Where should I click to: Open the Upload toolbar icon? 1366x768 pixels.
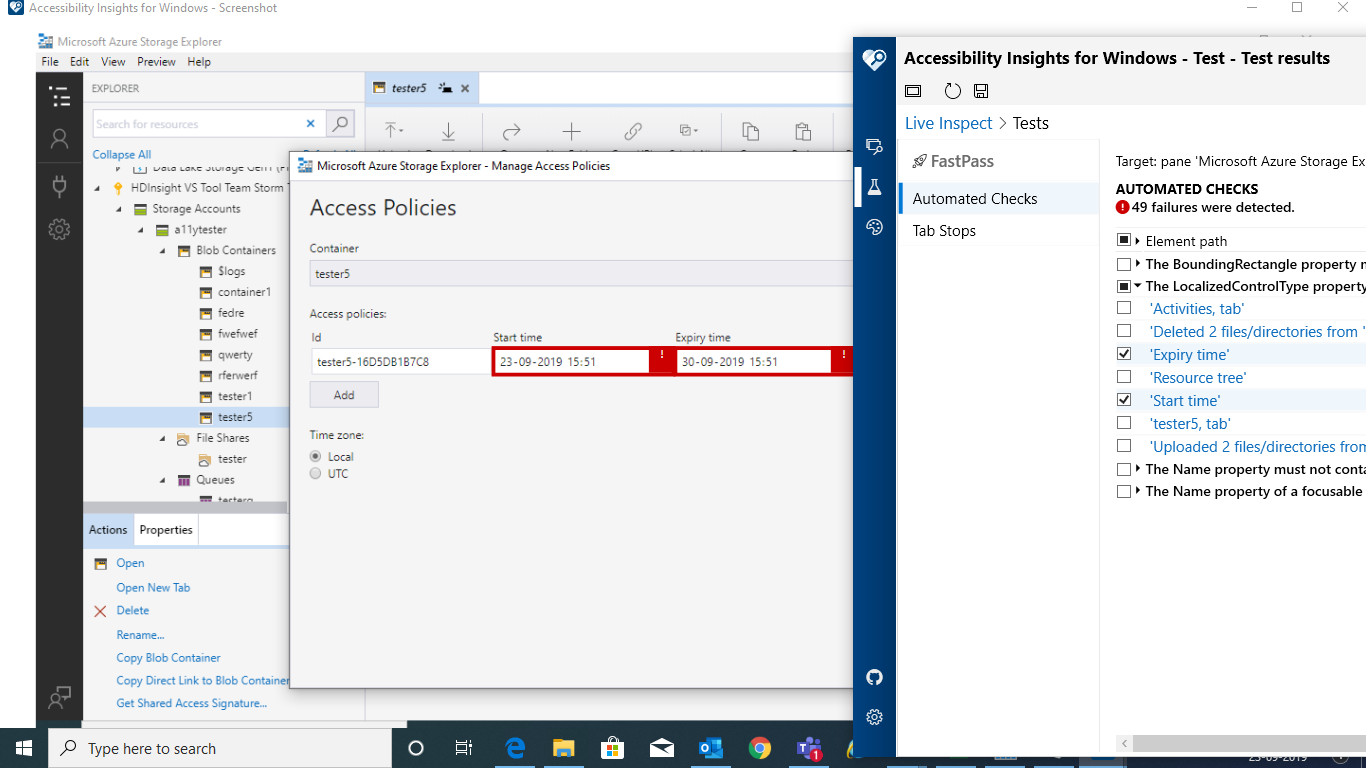(x=393, y=131)
